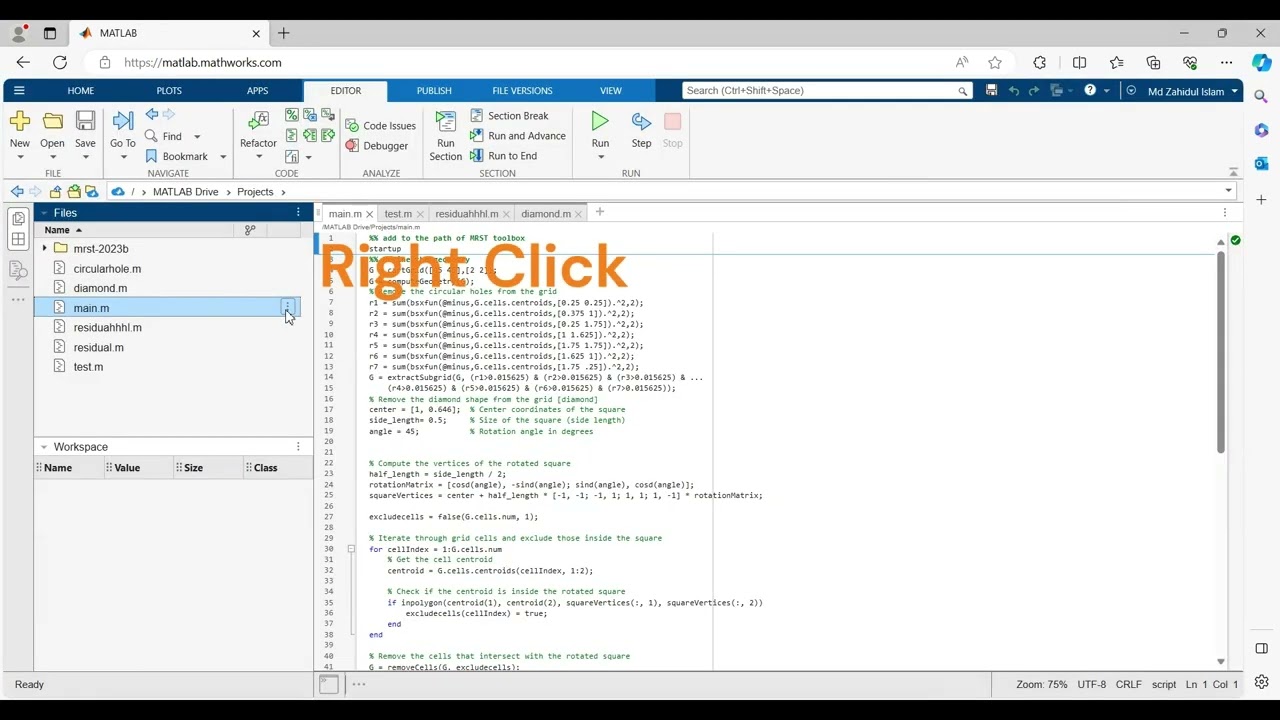Click the Projects breadcrumb

coord(255,192)
